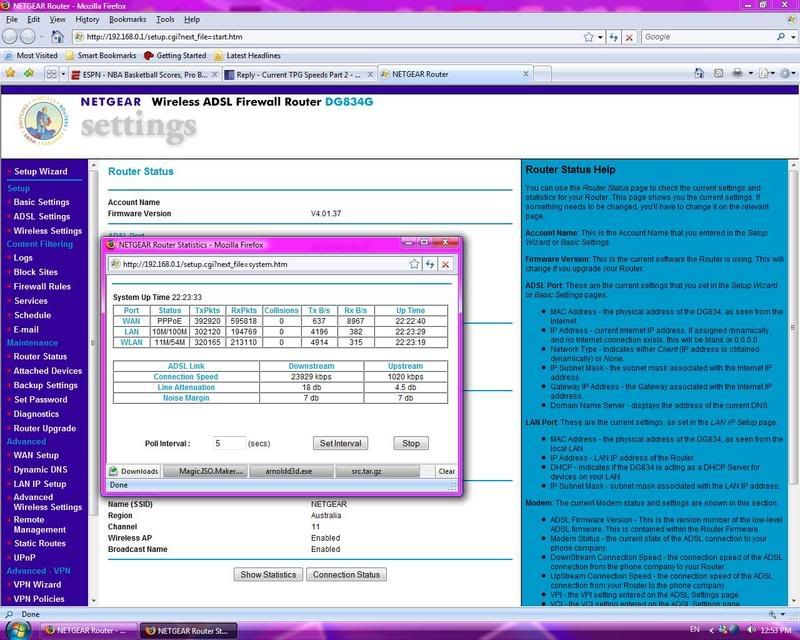
Task: Click the Poll Interval input field
Action: [x=229, y=443]
